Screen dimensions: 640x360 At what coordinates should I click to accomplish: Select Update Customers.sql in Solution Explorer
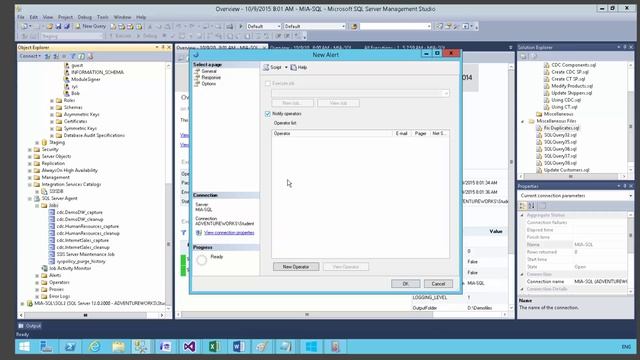pyautogui.click(x=567, y=170)
